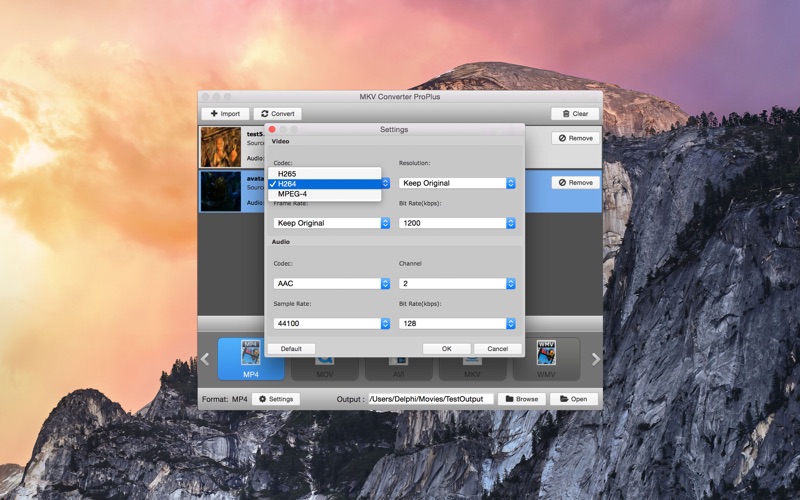The width and height of the screenshot is (800, 500).
Task: Select the first video thumbnail
Action: [220, 147]
